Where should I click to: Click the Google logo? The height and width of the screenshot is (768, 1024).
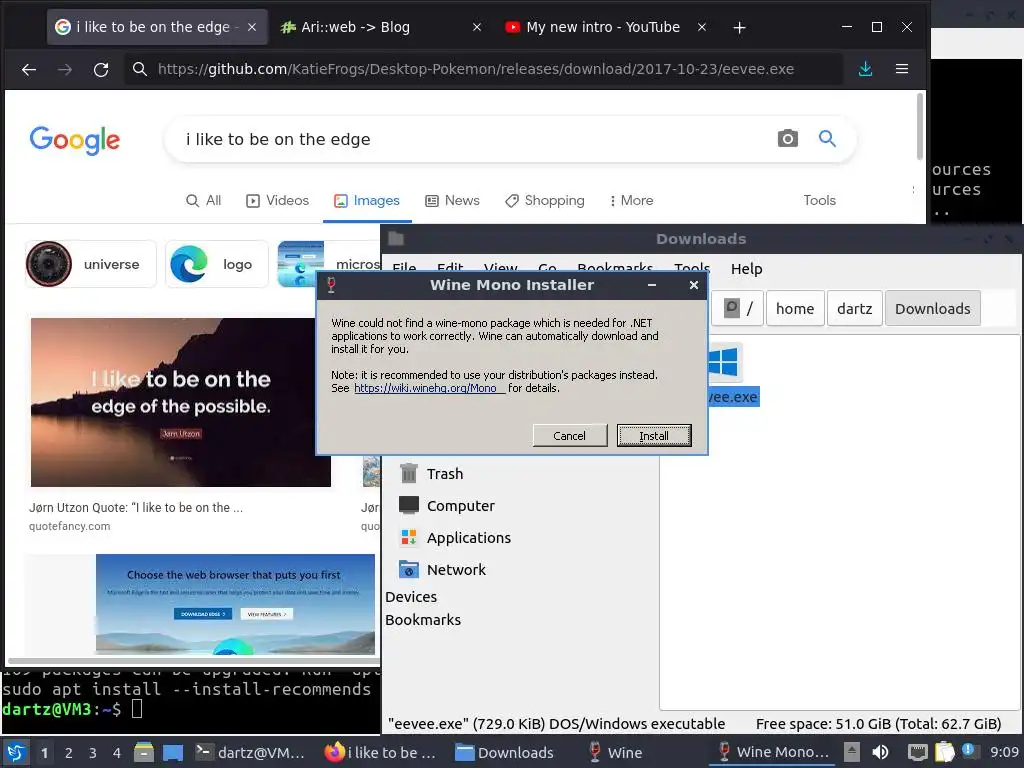74,139
